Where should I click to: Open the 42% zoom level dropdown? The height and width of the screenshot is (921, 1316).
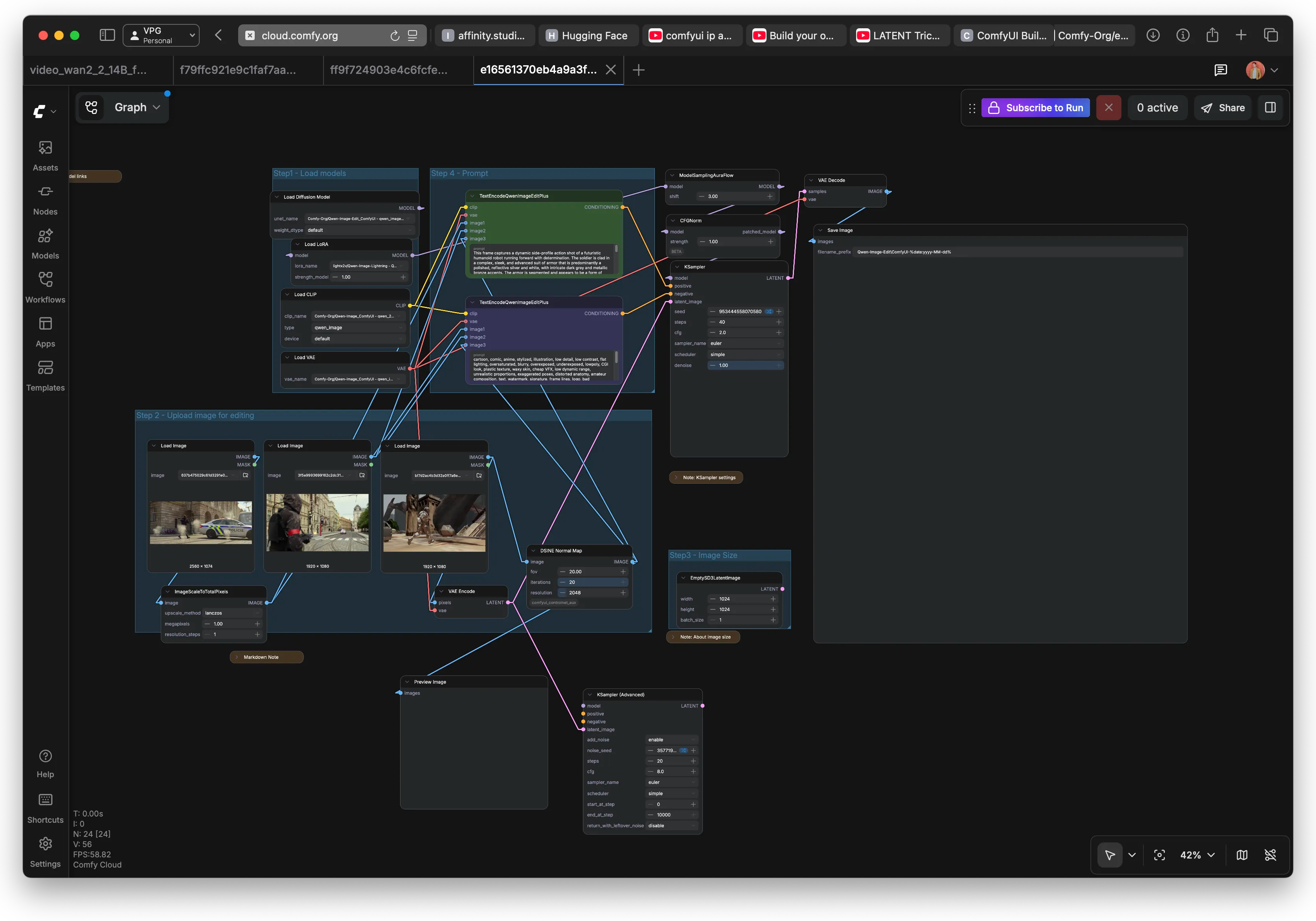(x=1197, y=855)
